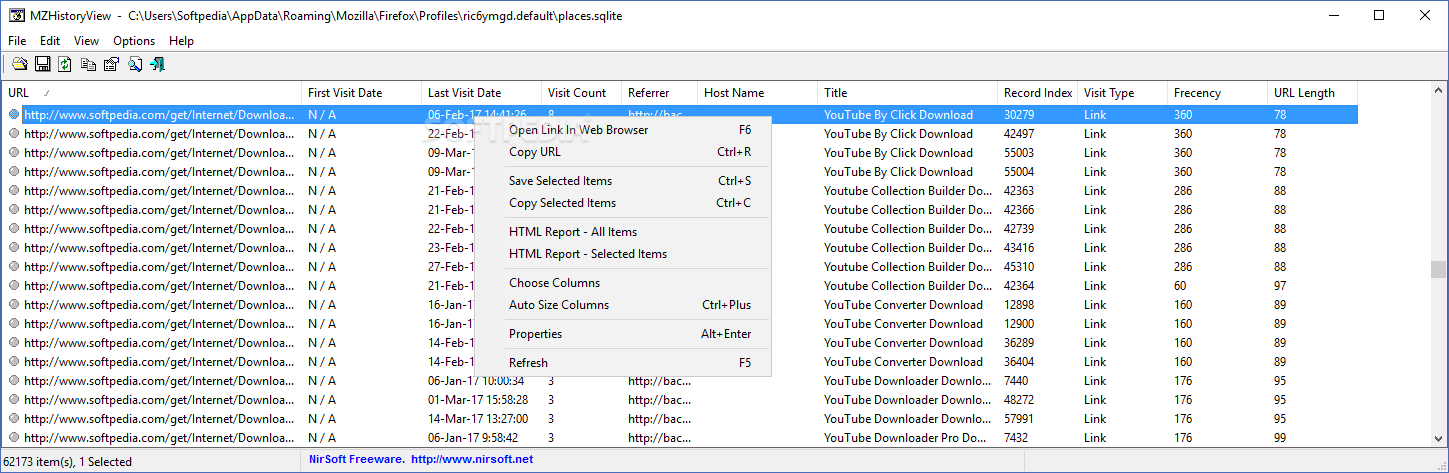
Task: Select the row with Record Index 57991
Action: [x=1019, y=419]
